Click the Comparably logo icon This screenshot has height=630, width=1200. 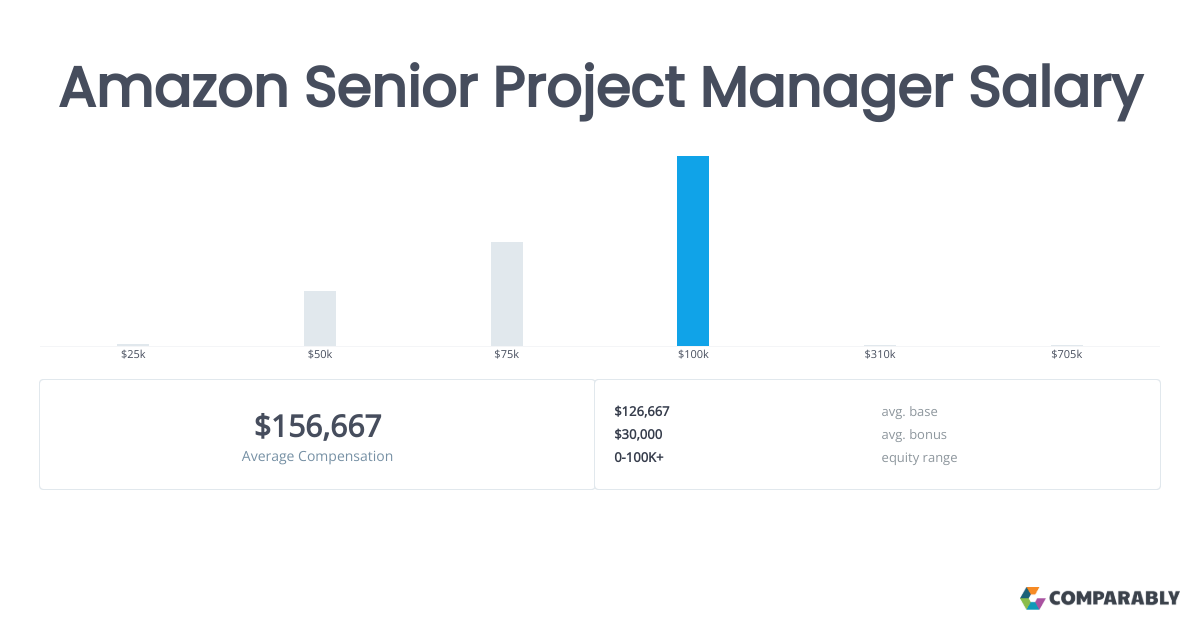tap(1033, 598)
